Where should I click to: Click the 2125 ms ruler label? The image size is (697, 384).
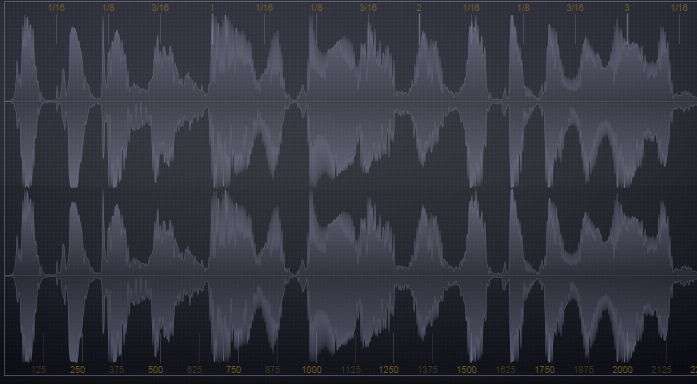[661, 370]
